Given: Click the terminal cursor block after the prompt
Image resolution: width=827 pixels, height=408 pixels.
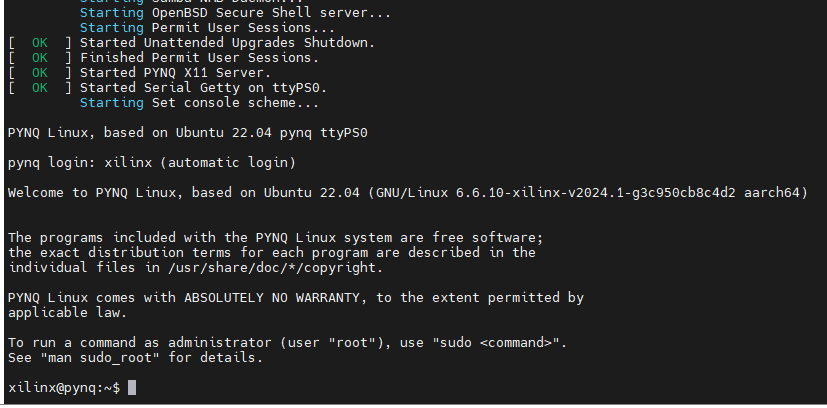Looking at the screenshot, I should 132,388.
